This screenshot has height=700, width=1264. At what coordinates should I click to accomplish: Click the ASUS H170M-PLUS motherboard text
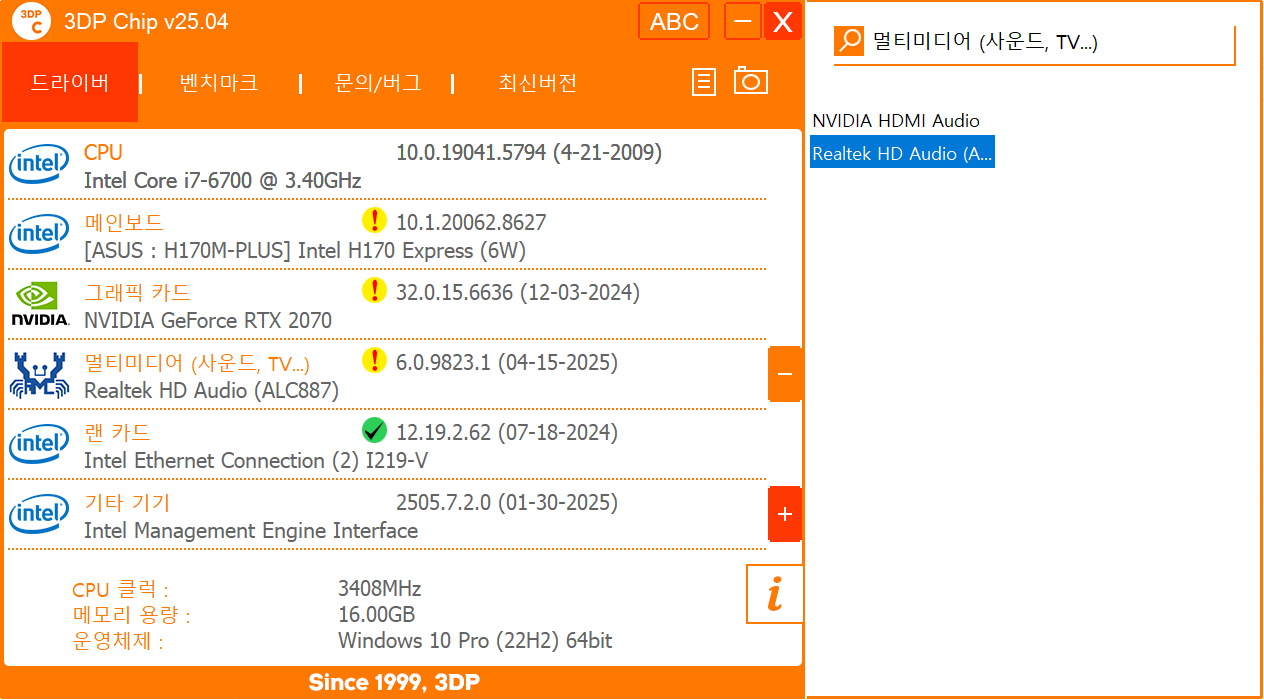coord(305,251)
